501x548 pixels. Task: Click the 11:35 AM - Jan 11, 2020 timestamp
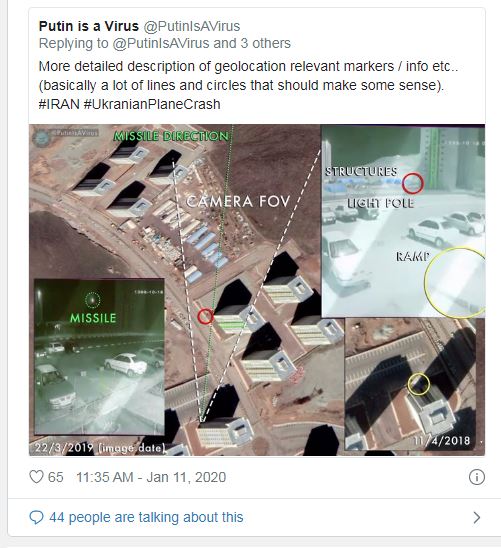tap(151, 477)
